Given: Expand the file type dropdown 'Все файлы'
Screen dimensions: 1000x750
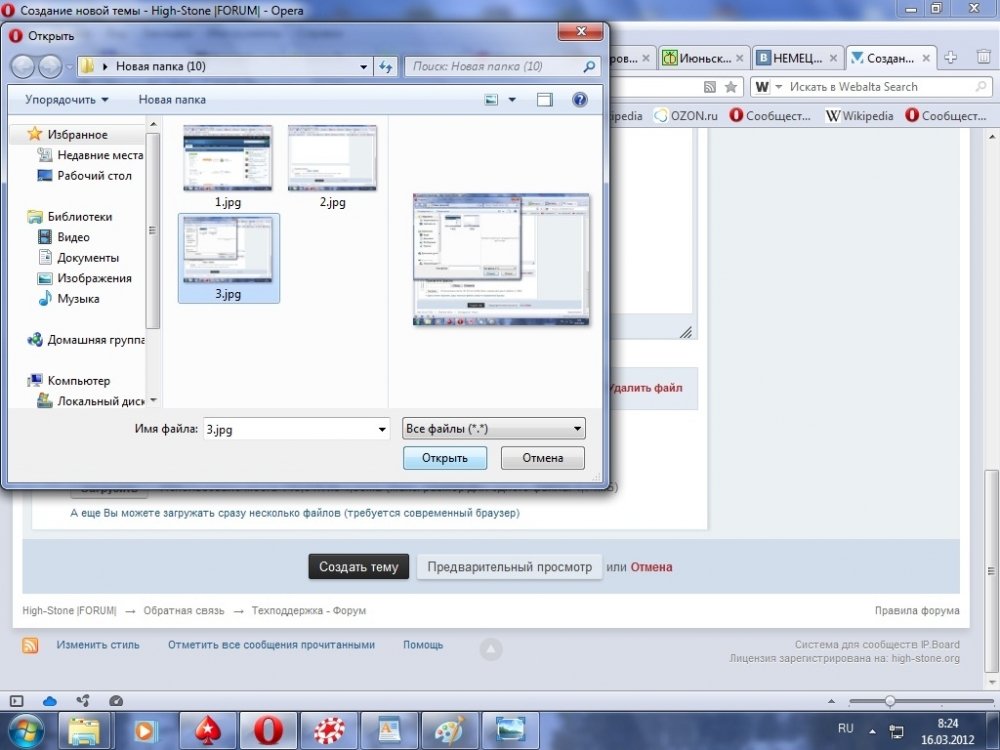Looking at the screenshot, I should tap(494, 429).
